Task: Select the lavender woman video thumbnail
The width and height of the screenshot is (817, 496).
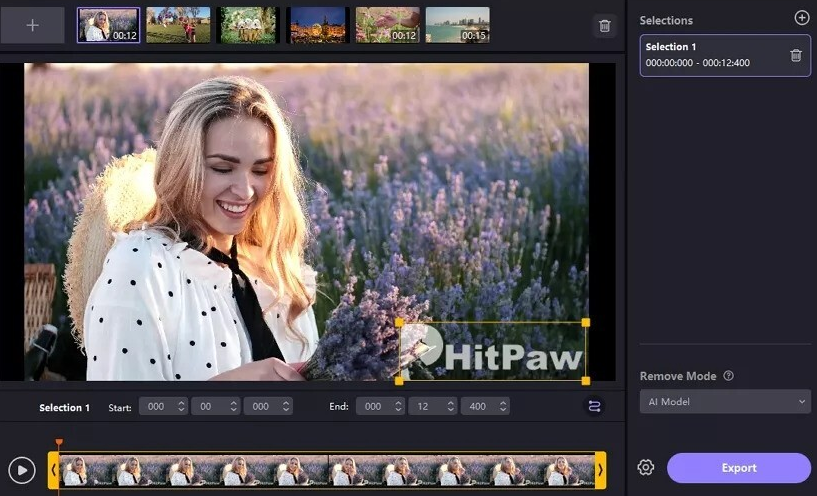Action: (108, 25)
